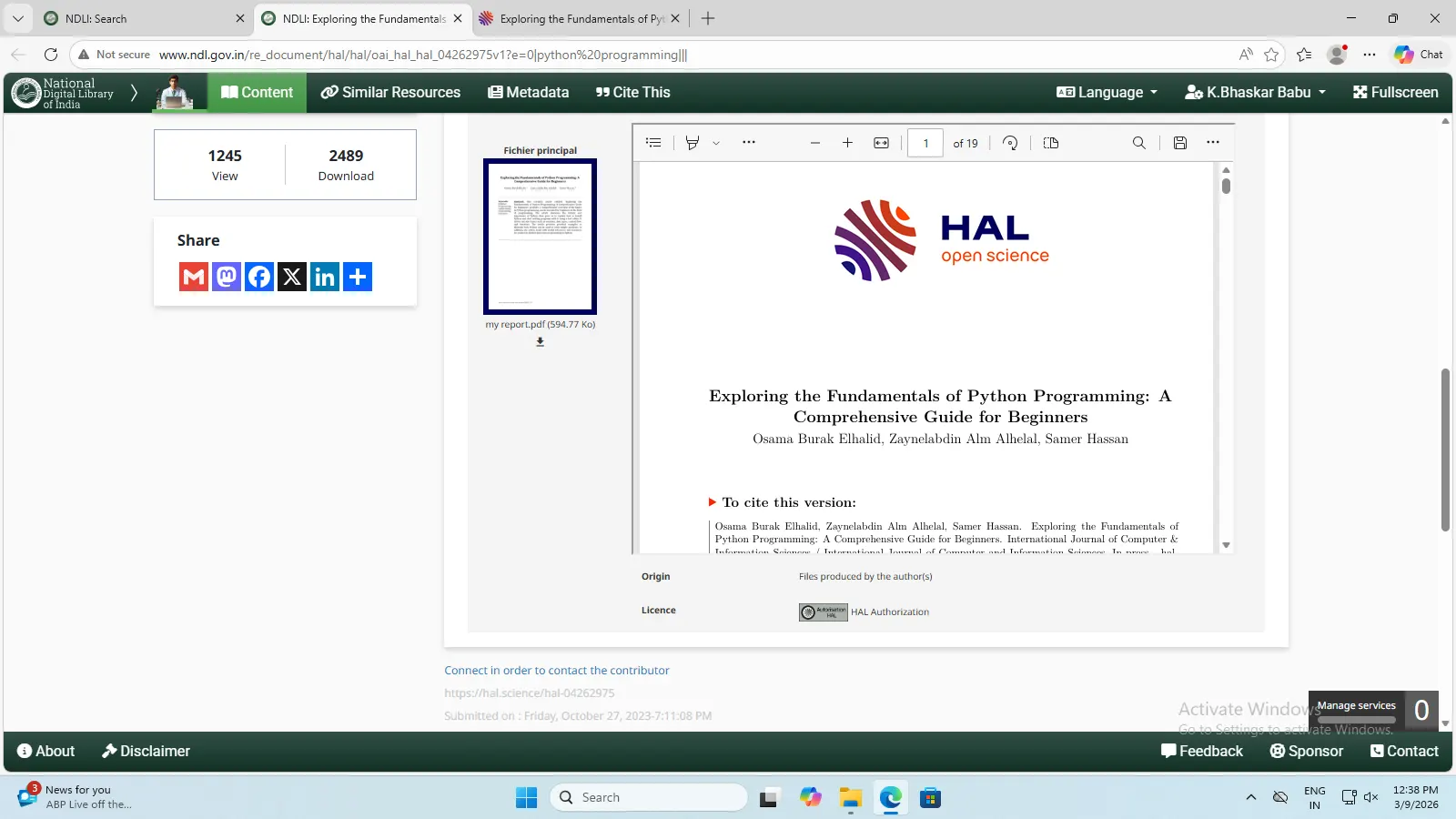Zoom in the PDF with plus icon
This screenshot has height=819, width=1456.
pyautogui.click(x=847, y=143)
